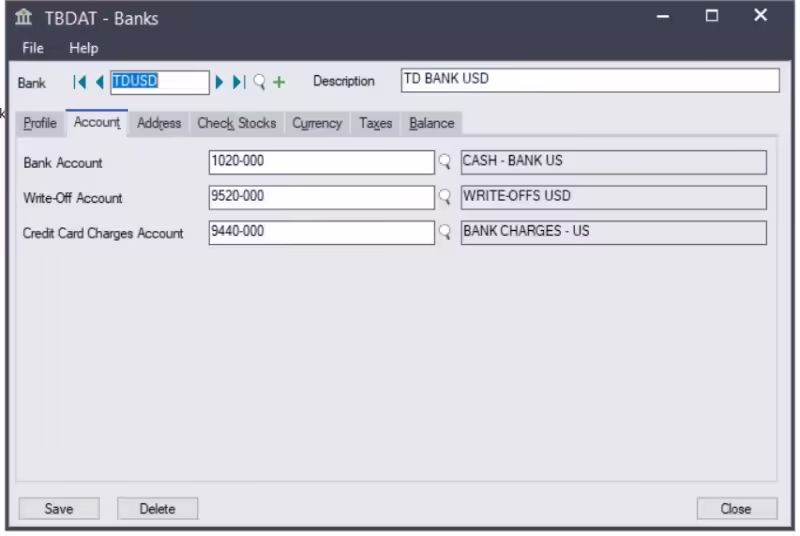
Task: Click the Bank Account field 1020-000
Action: 321,162
